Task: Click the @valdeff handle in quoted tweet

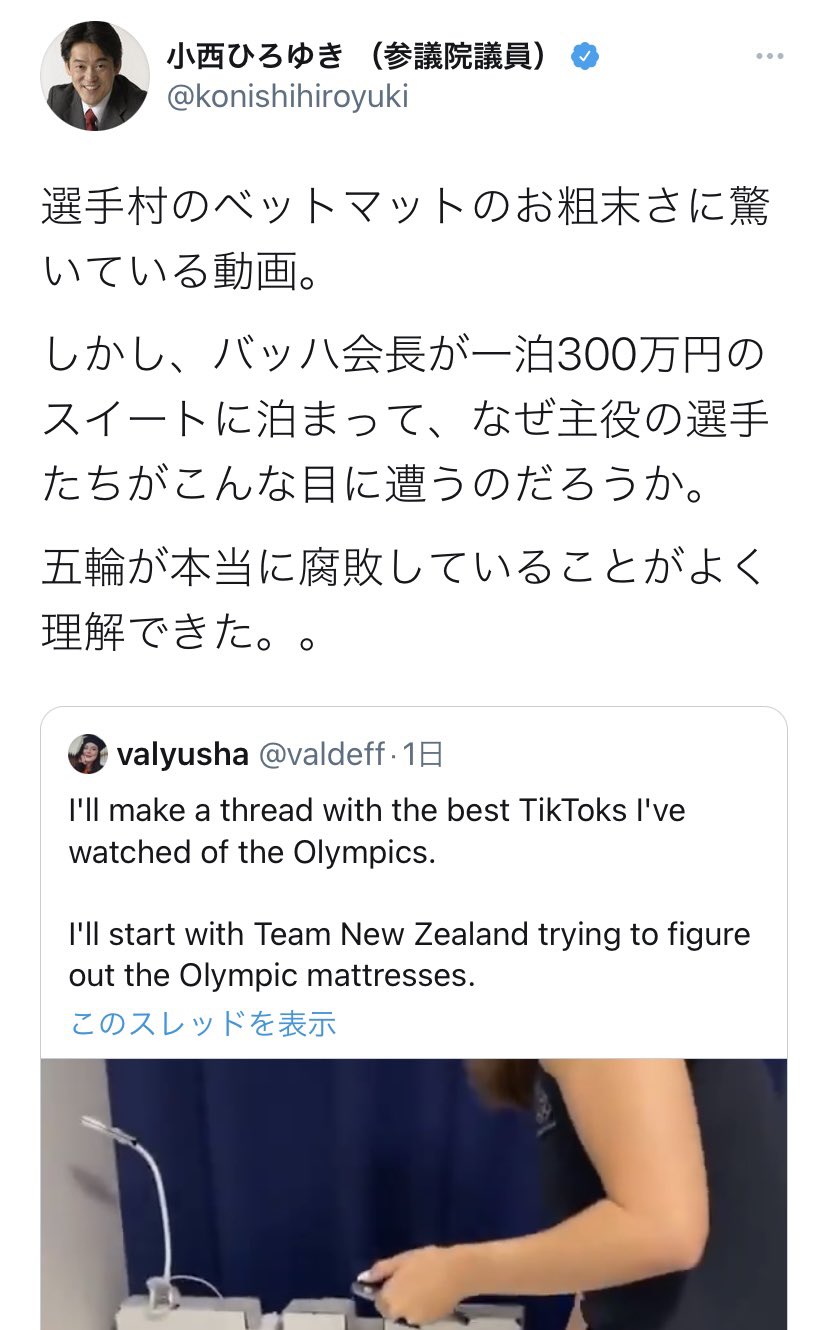Action: point(322,754)
